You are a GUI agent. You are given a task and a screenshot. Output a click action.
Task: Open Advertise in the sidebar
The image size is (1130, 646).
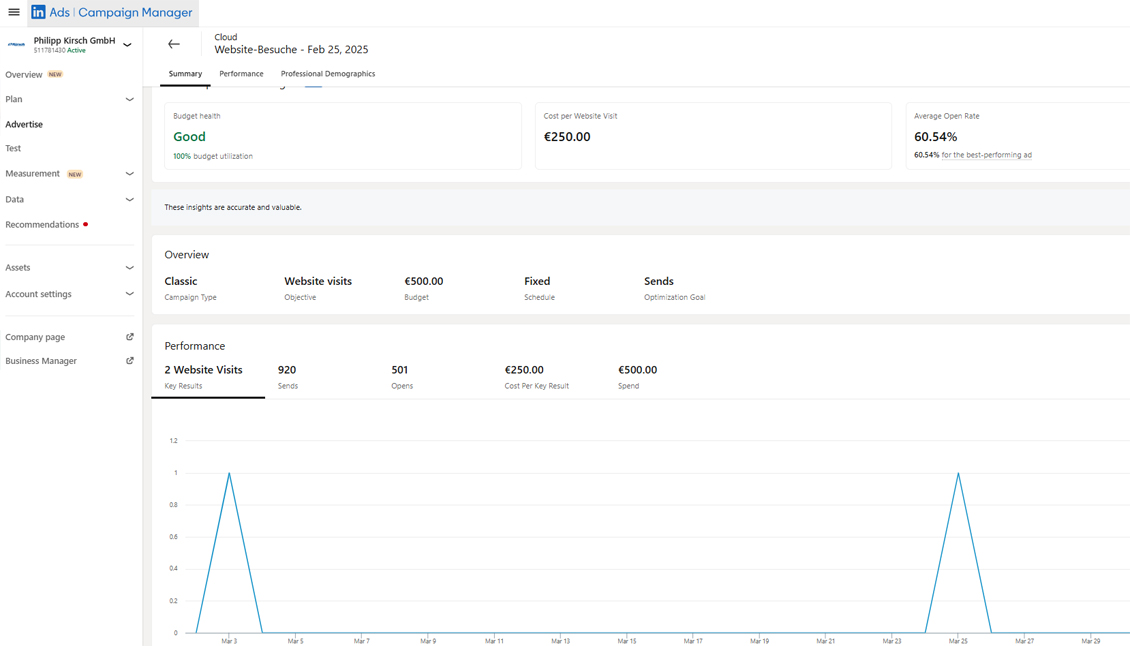pyautogui.click(x=24, y=124)
